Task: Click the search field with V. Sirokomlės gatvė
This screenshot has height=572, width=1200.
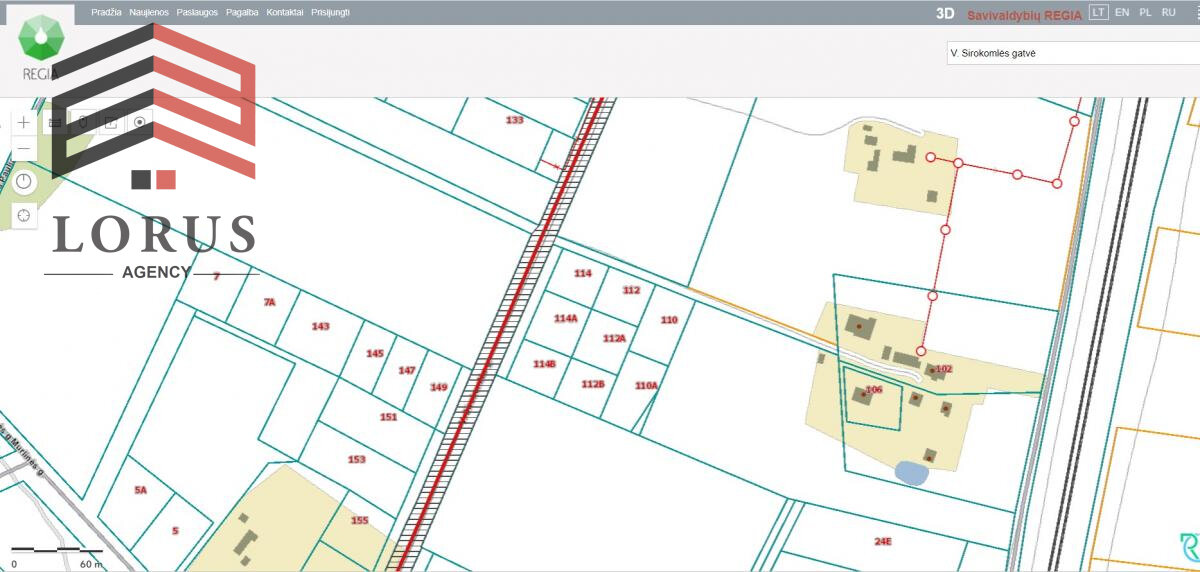Action: [1072, 53]
